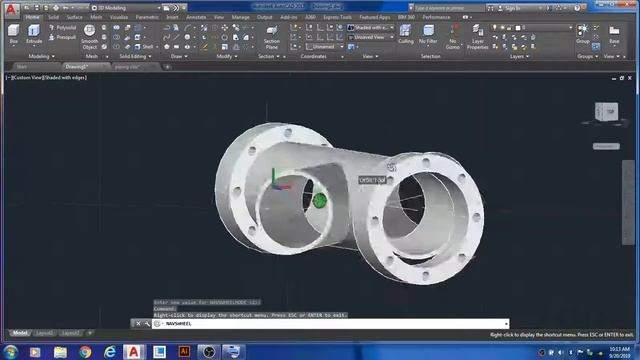
Task: Switch to the Visualize ribbon tab
Action: 119,17
